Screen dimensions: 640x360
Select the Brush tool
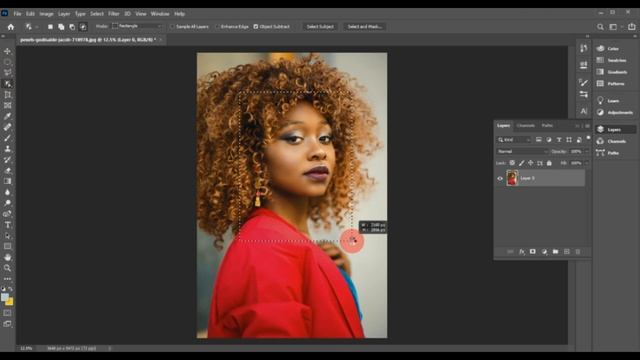click(7, 138)
